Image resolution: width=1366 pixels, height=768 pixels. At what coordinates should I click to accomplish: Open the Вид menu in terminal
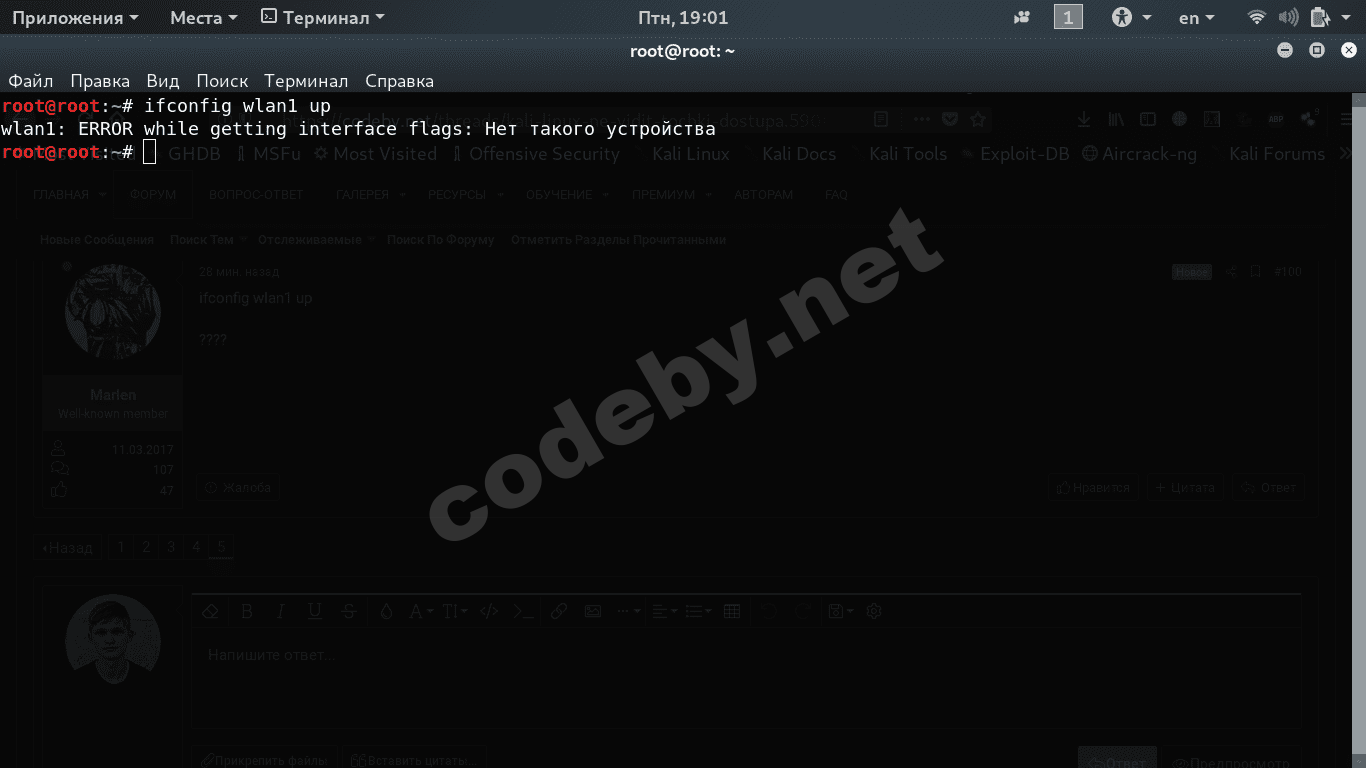pos(163,81)
